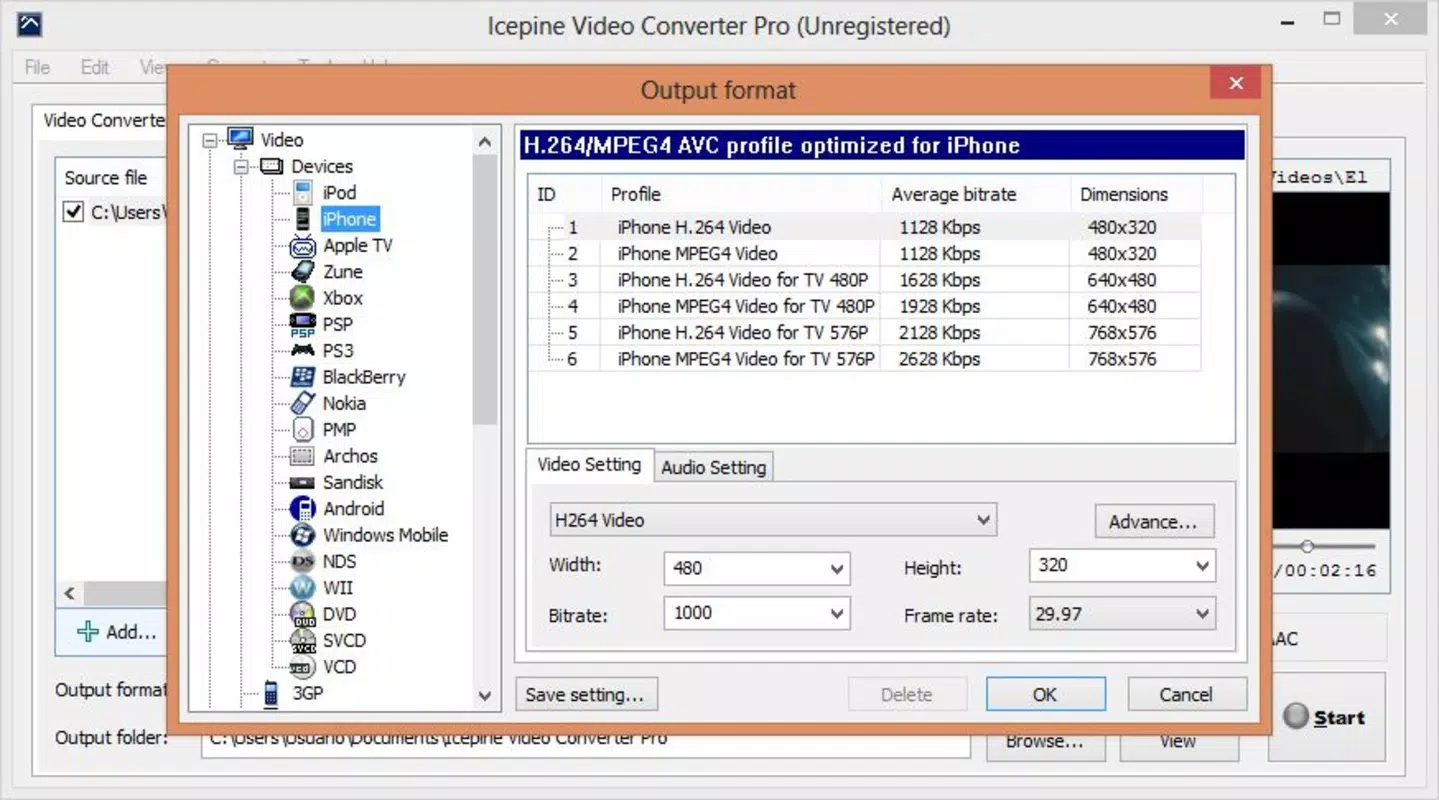Click the Nokia phone icon
The width and height of the screenshot is (1439, 800).
click(303, 403)
